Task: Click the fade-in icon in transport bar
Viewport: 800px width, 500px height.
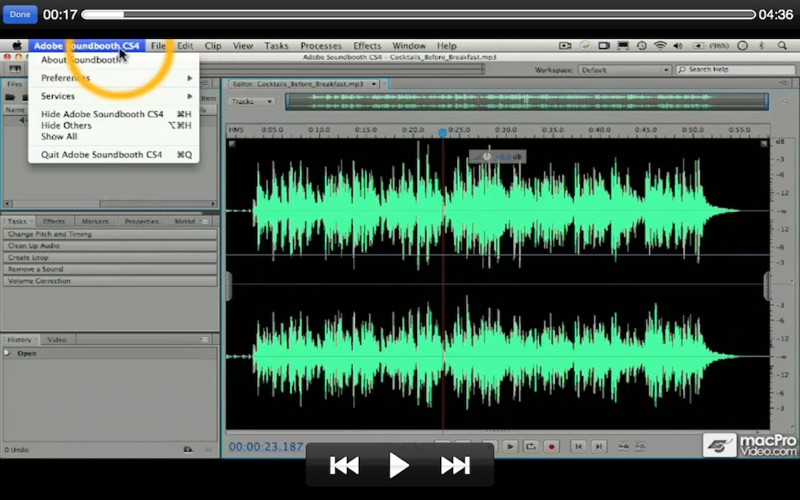Action: tap(623, 446)
